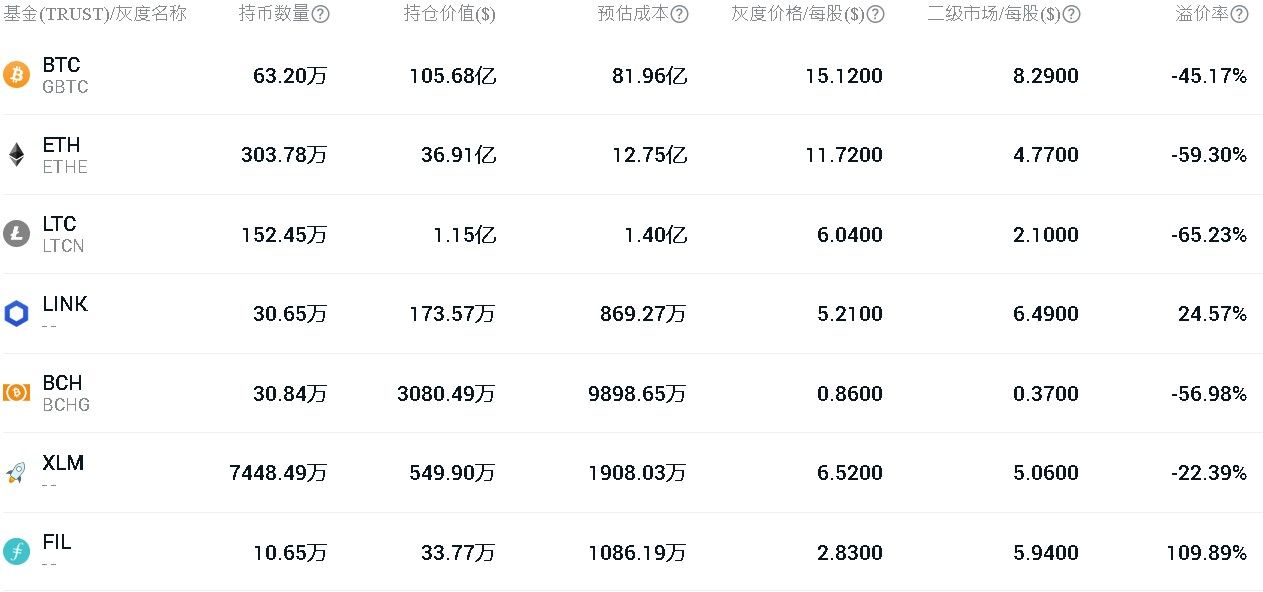Click the Chainlink hexagon icon
This screenshot has width=1263, height=592.
pyautogui.click(x=17, y=313)
